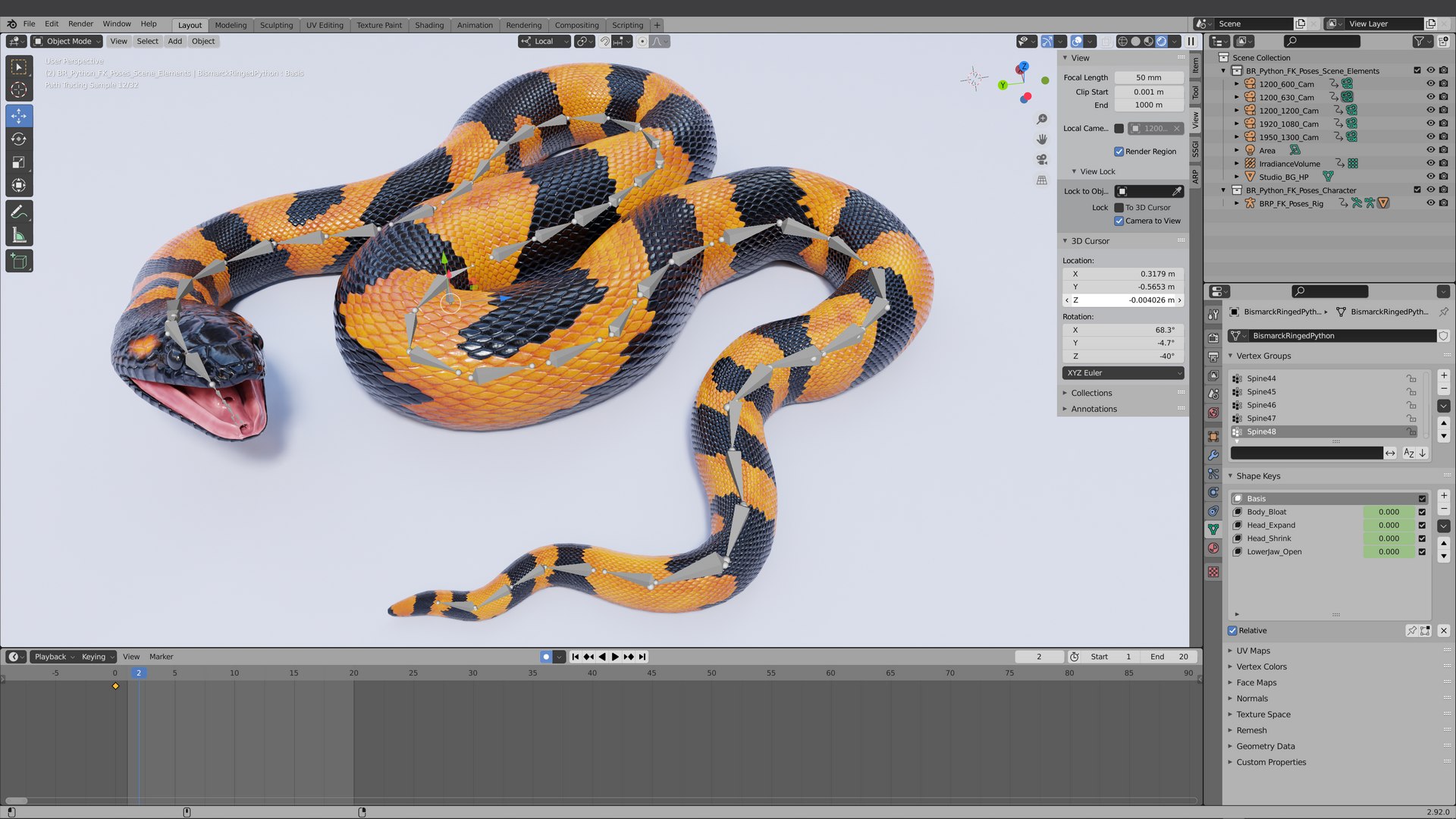1456x819 pixels.
Task: Choose the Add Cube tool
Action: tap(19, 262)
